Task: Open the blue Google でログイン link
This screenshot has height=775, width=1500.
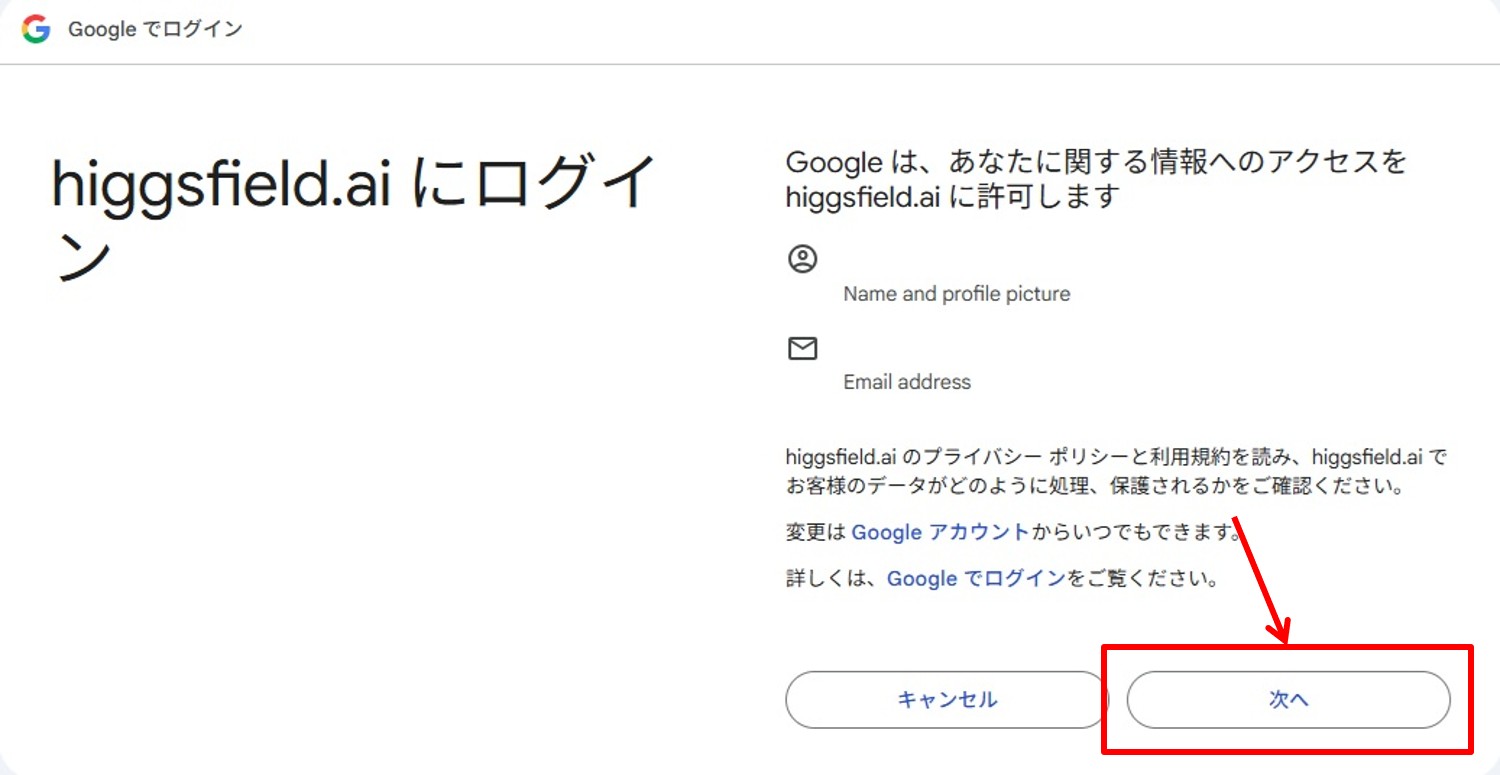Action: click(x=976, y=579)
